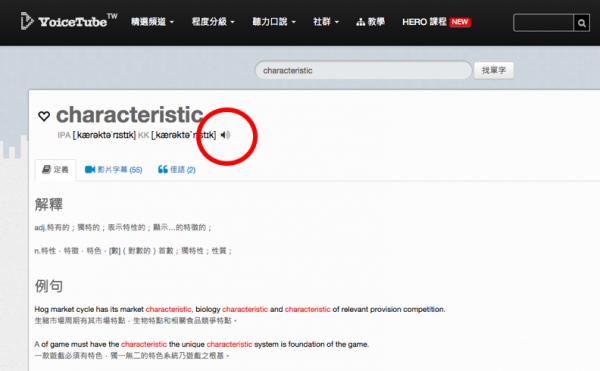Image resolution: width=600 pixels, height=371 pixels.
Task: Click the 'A of game must' example sentence
Action: point(202,344)
